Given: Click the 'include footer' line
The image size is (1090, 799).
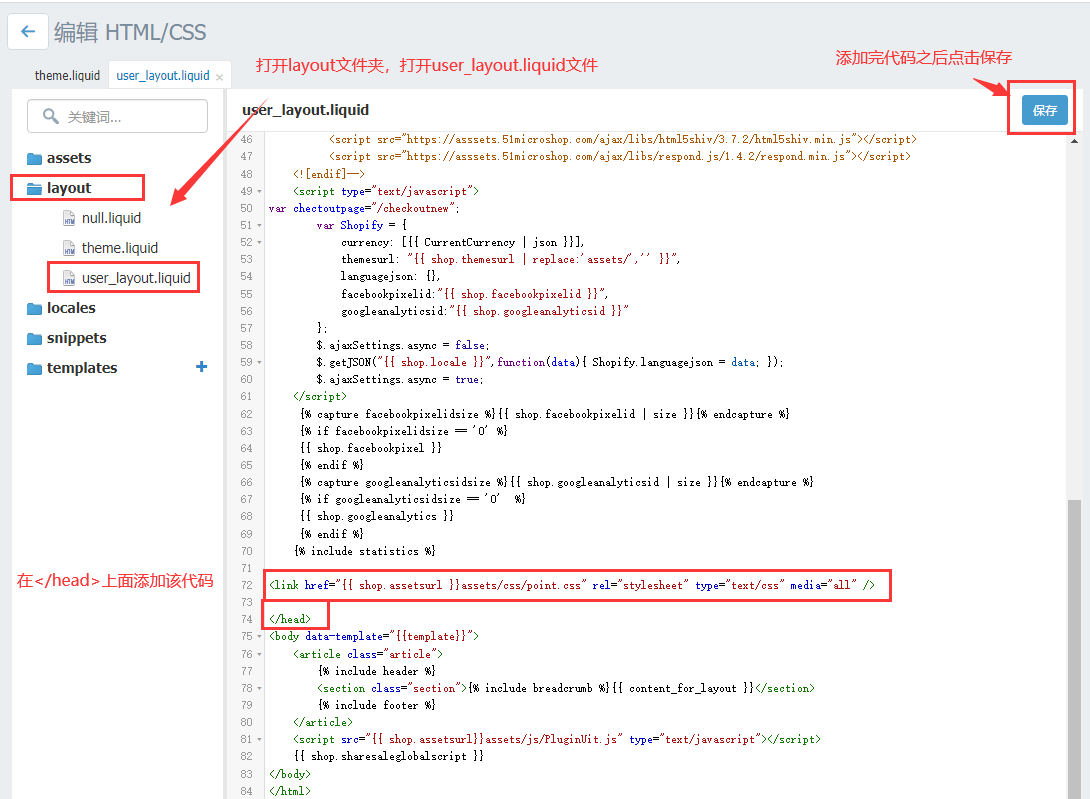Looking at the screenshot, I should [x=377, y=705].
